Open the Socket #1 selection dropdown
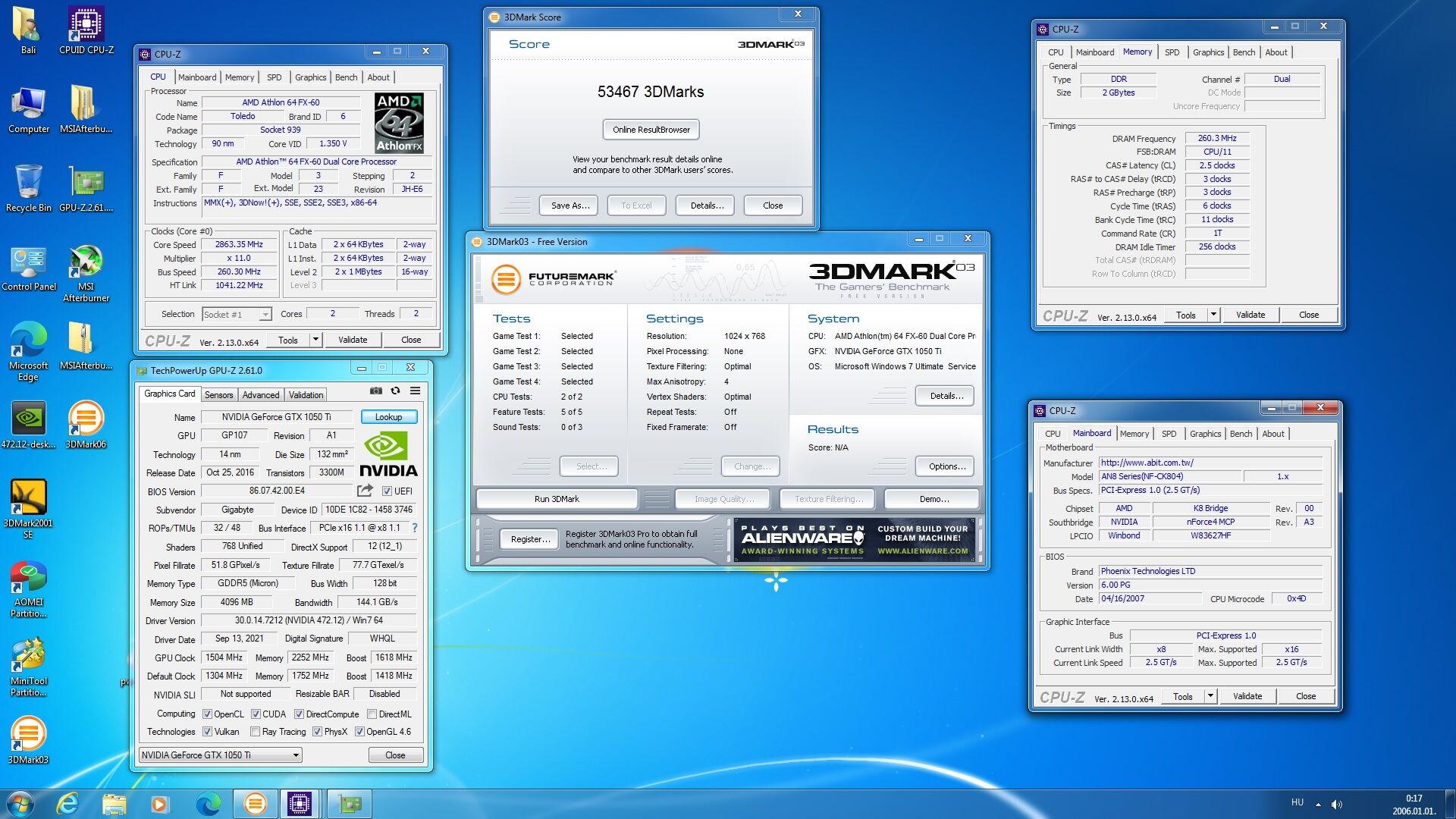Screen dimensions: 1456x819 237,314
